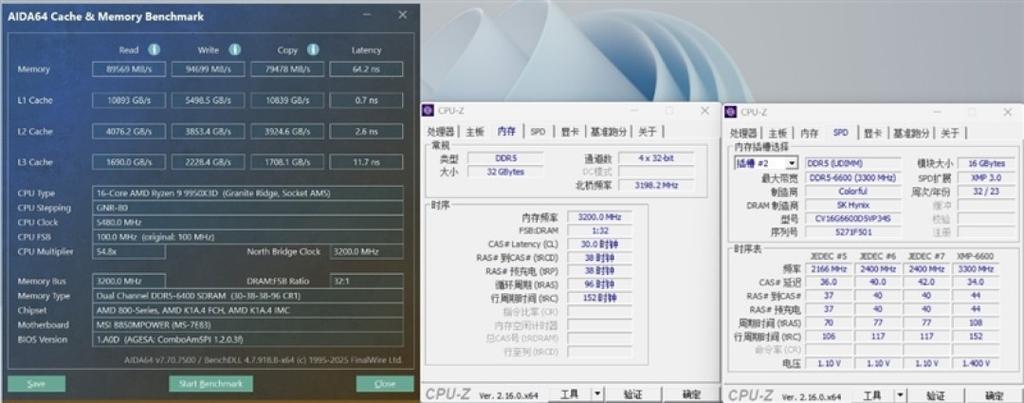Screen dimensions: 1024x403
Task: Expand the 工具 arrow in CPU-Z SPD window
Action: coord(901,396)
